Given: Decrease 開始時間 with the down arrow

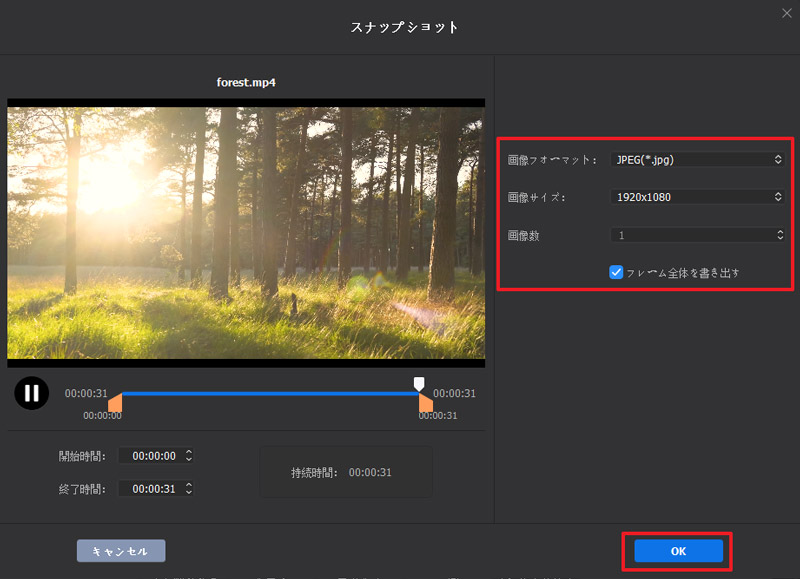Looking at the screenshot, I should (x=189, y=460).
